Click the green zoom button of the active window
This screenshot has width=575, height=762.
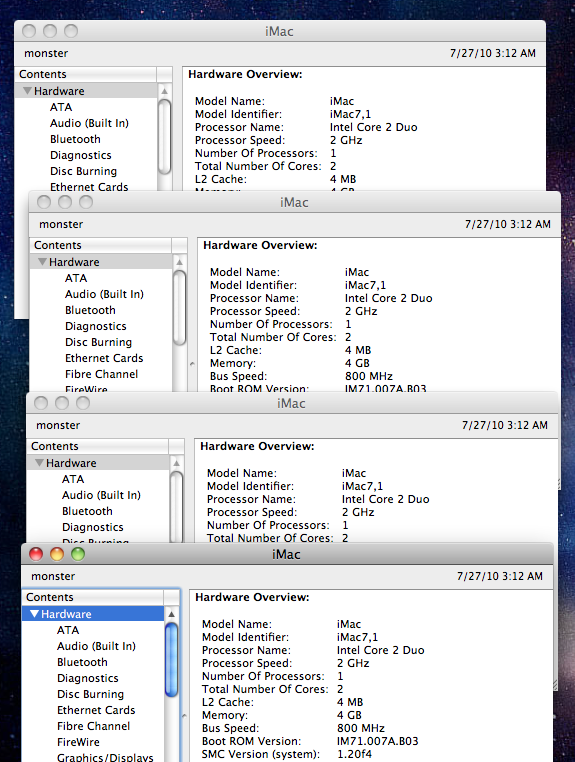click(x=78, y=554)
